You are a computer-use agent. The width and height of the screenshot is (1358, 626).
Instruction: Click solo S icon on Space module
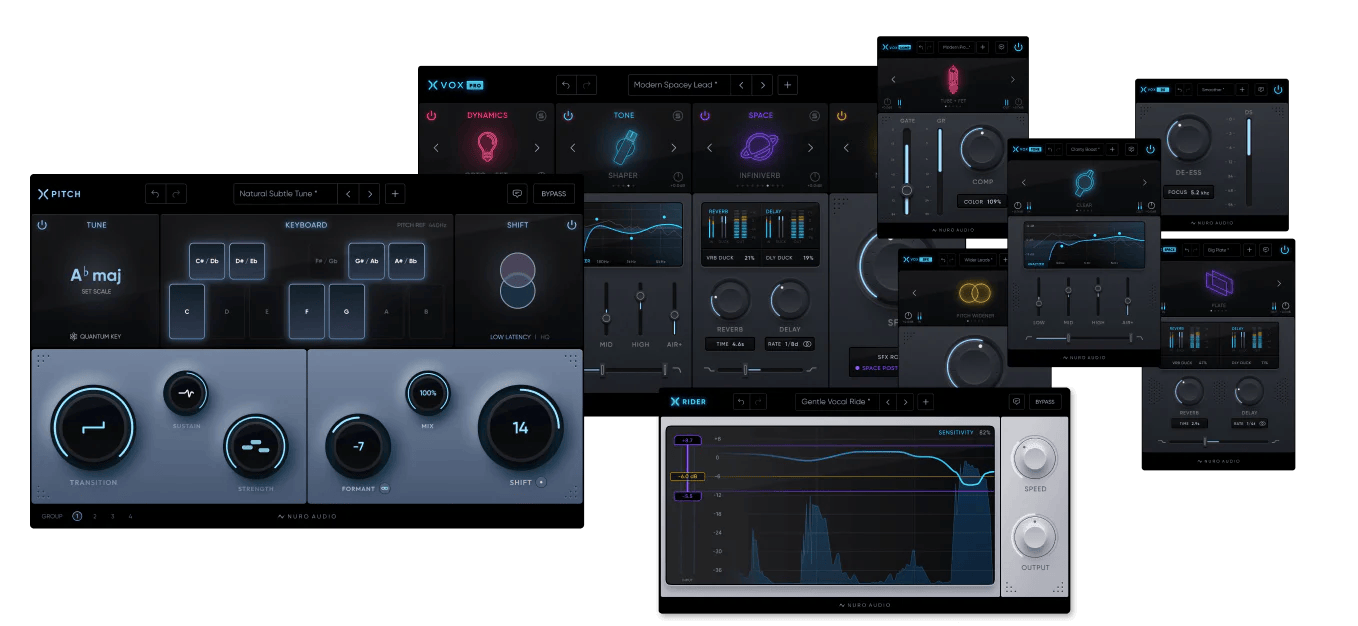point(815,116)
